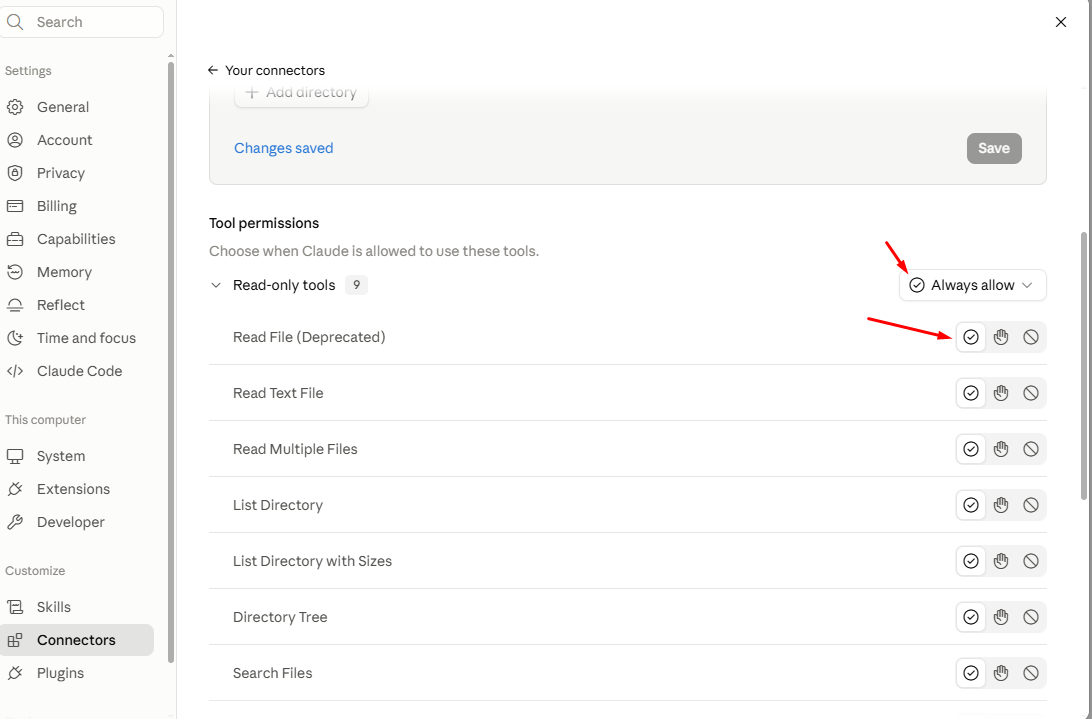The height and width of the screenshot is (719, 1092).
Task: Set Search Files to needs approval
Action: 1001,673
